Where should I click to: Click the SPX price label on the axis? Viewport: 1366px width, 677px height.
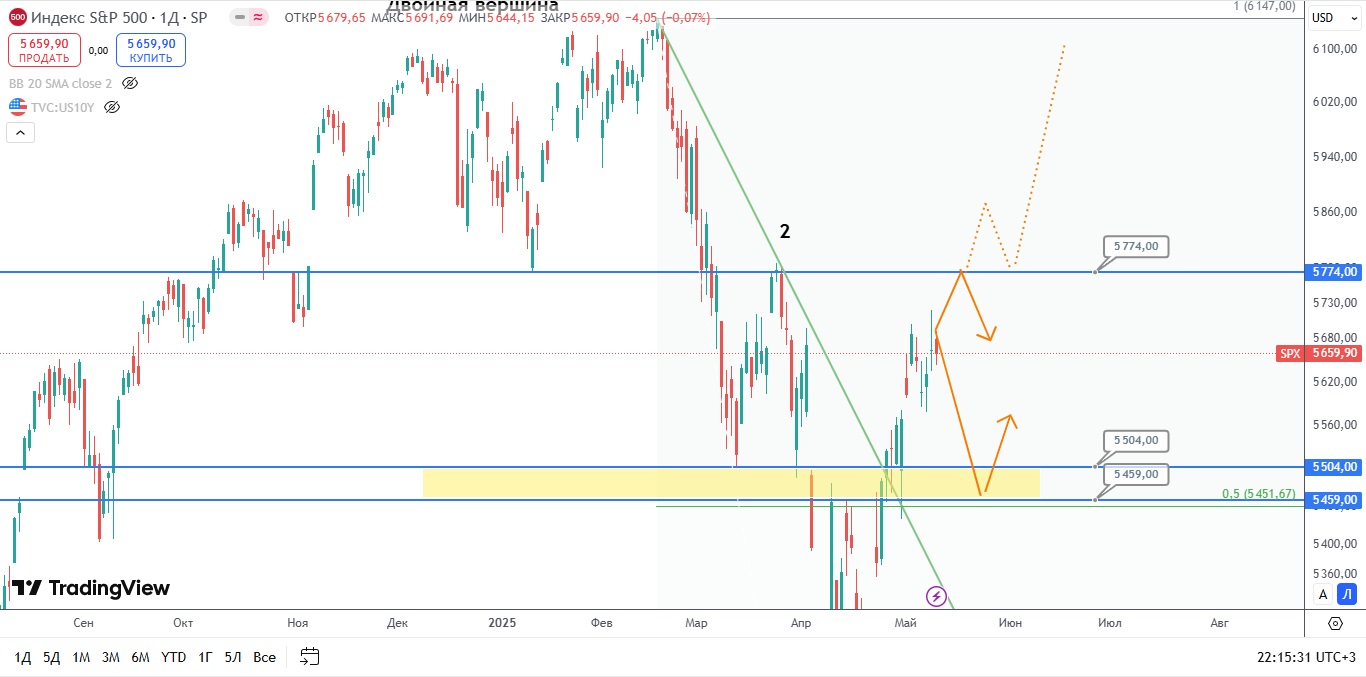tap(1290, 353)
